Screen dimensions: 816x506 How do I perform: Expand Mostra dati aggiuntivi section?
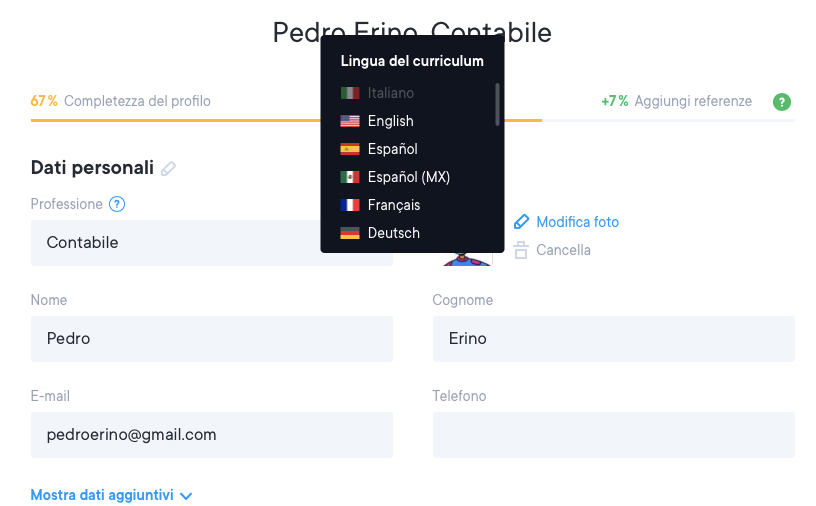(x=111, y=495)
